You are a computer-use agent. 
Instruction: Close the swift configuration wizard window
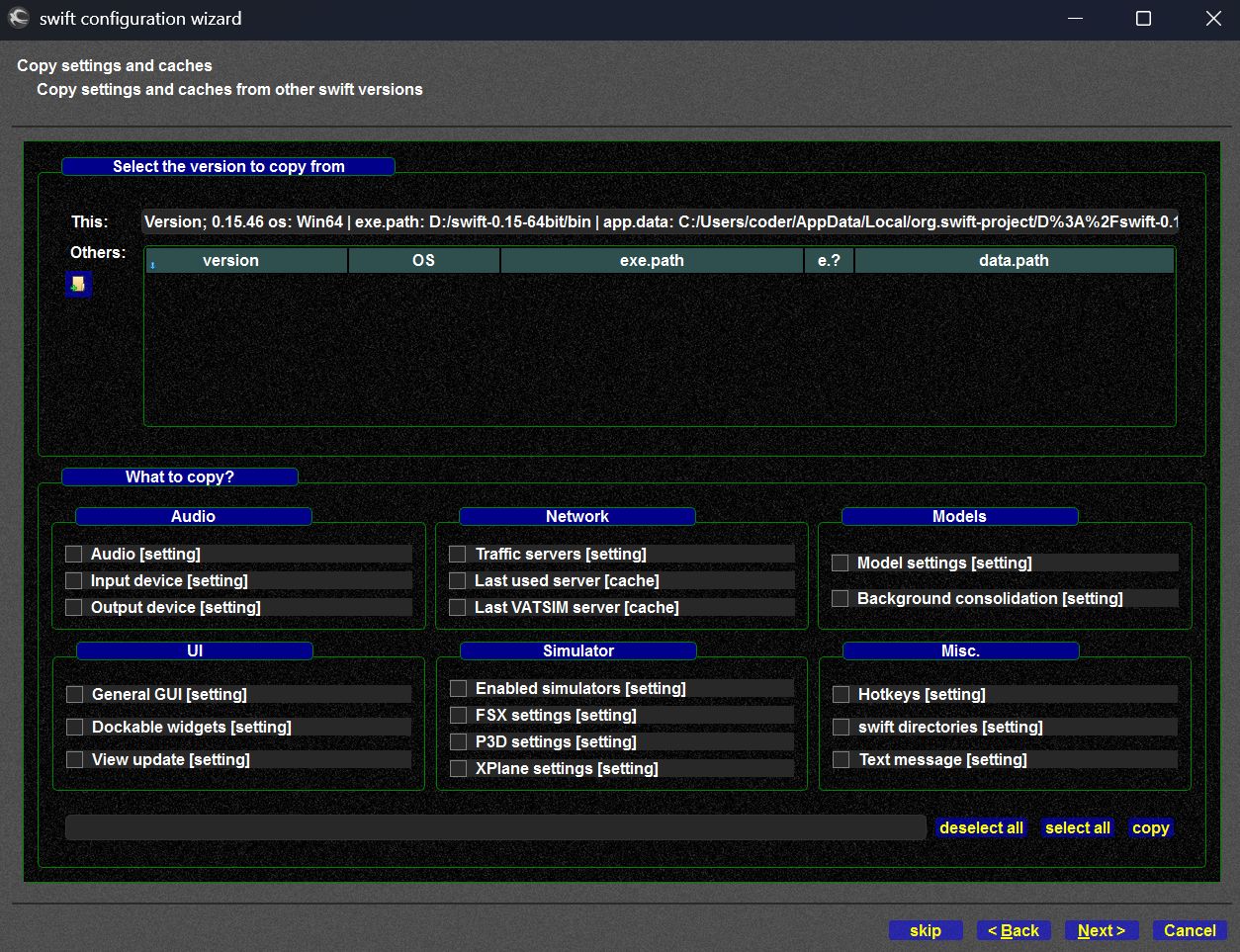[1213, 19]
